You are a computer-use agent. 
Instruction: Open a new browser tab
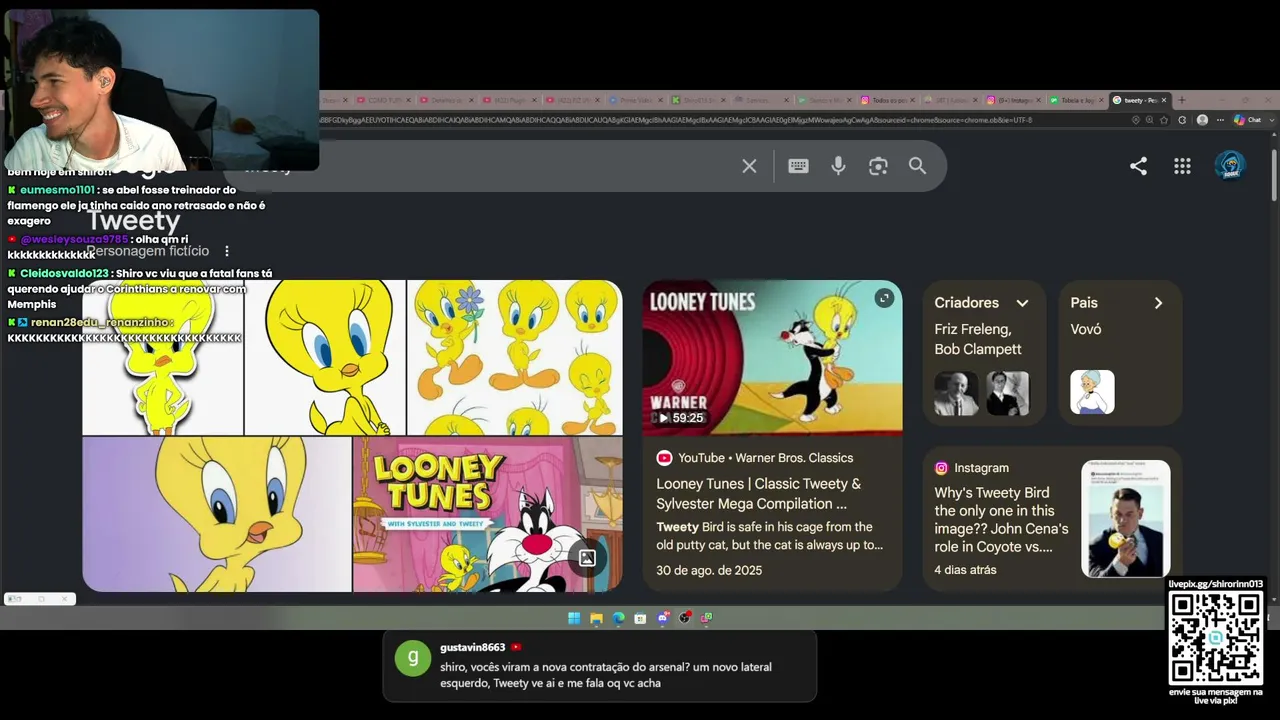coord(1181,100)
